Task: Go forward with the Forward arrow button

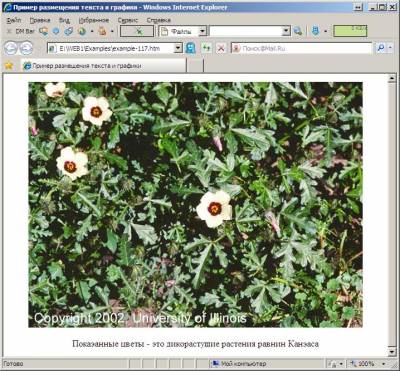Action: click(x=26, y=48)
